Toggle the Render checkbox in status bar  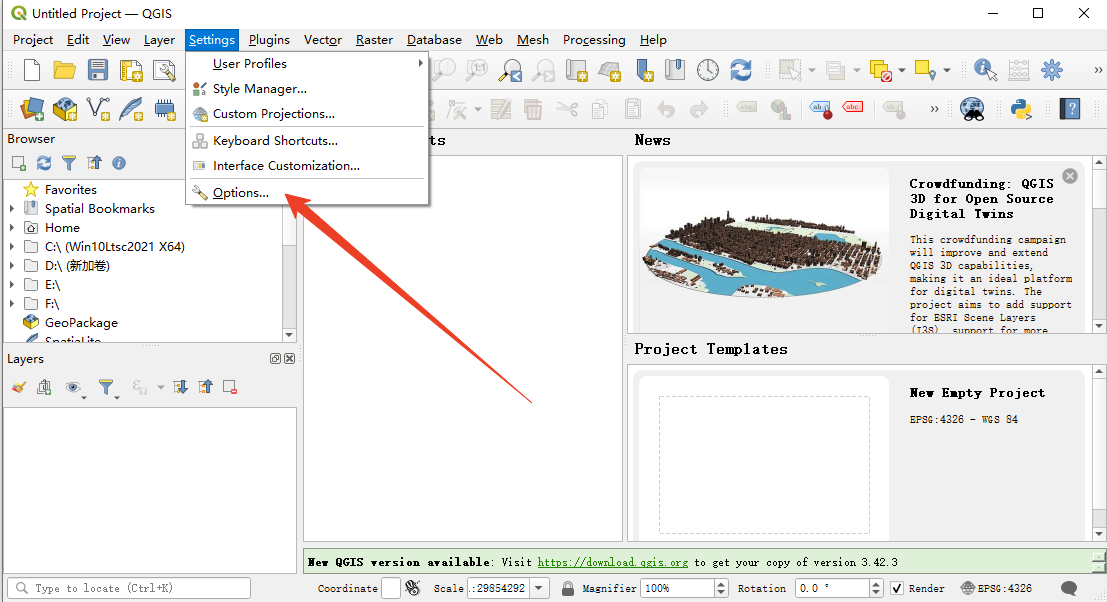tap(897, 588)
